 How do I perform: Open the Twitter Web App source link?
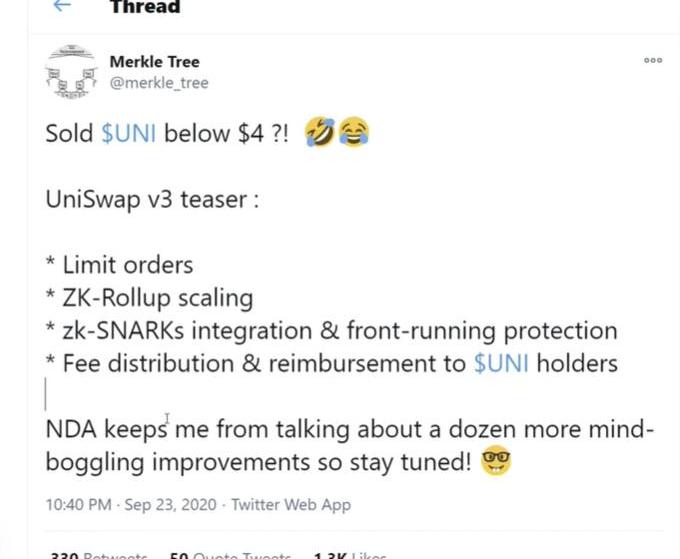[x=291, y=505]
